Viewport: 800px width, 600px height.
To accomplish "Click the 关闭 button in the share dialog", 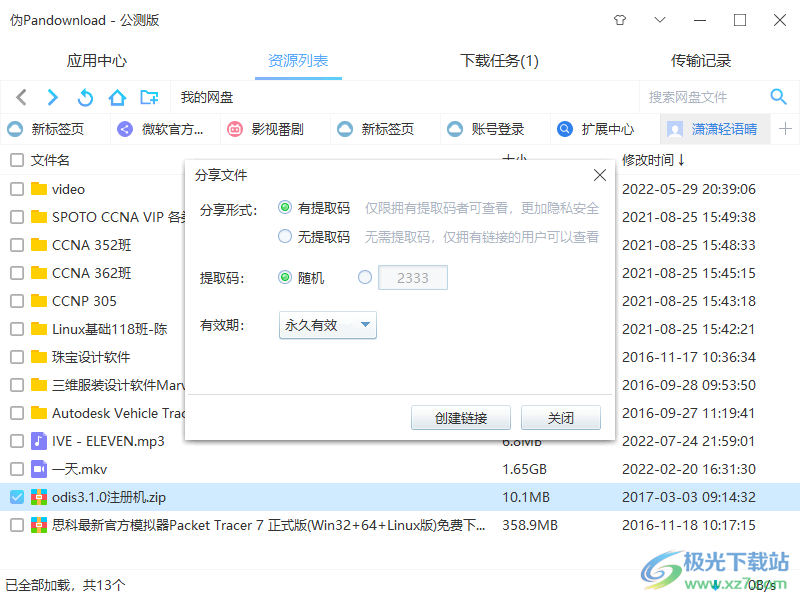I will coord(561,417).
